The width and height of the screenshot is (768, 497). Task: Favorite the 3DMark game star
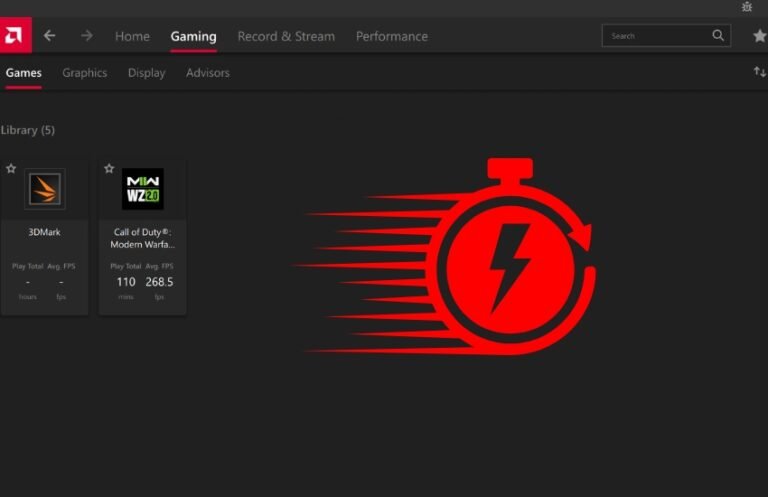click(11, 169)
